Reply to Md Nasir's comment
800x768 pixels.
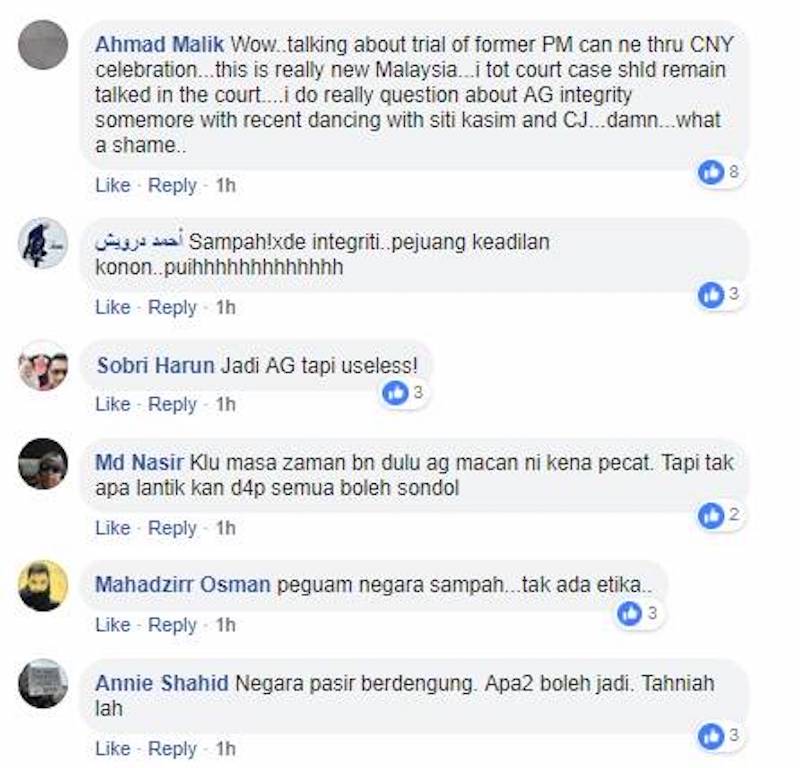click(x=172, y=528)
